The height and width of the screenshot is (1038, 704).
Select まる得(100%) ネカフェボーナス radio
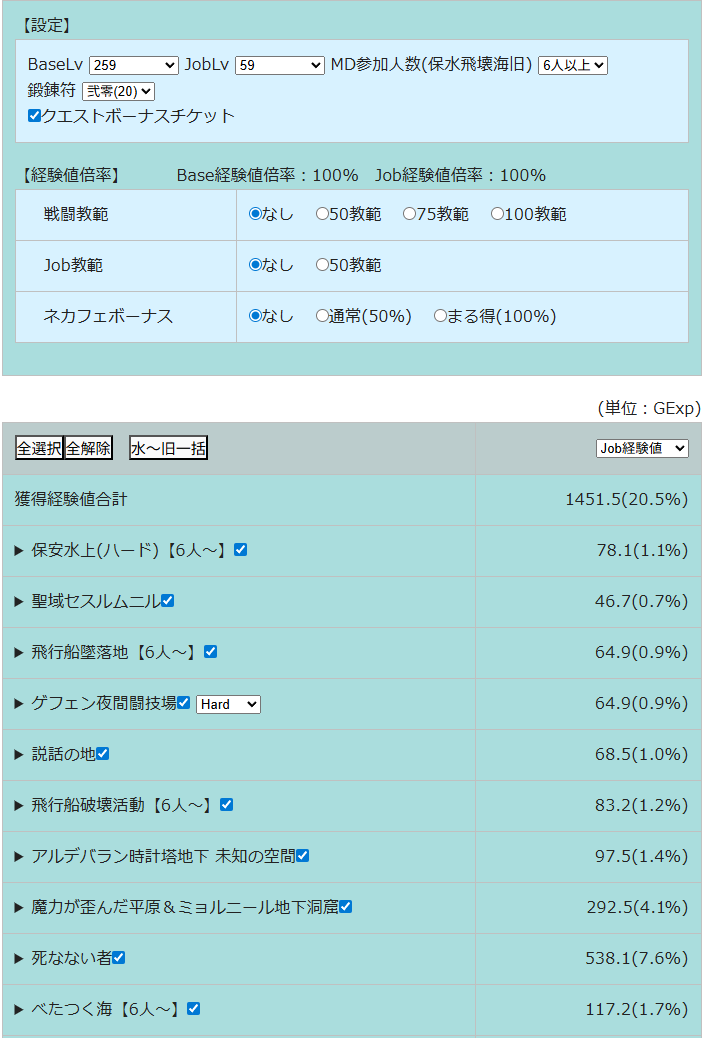coord(440,316)
